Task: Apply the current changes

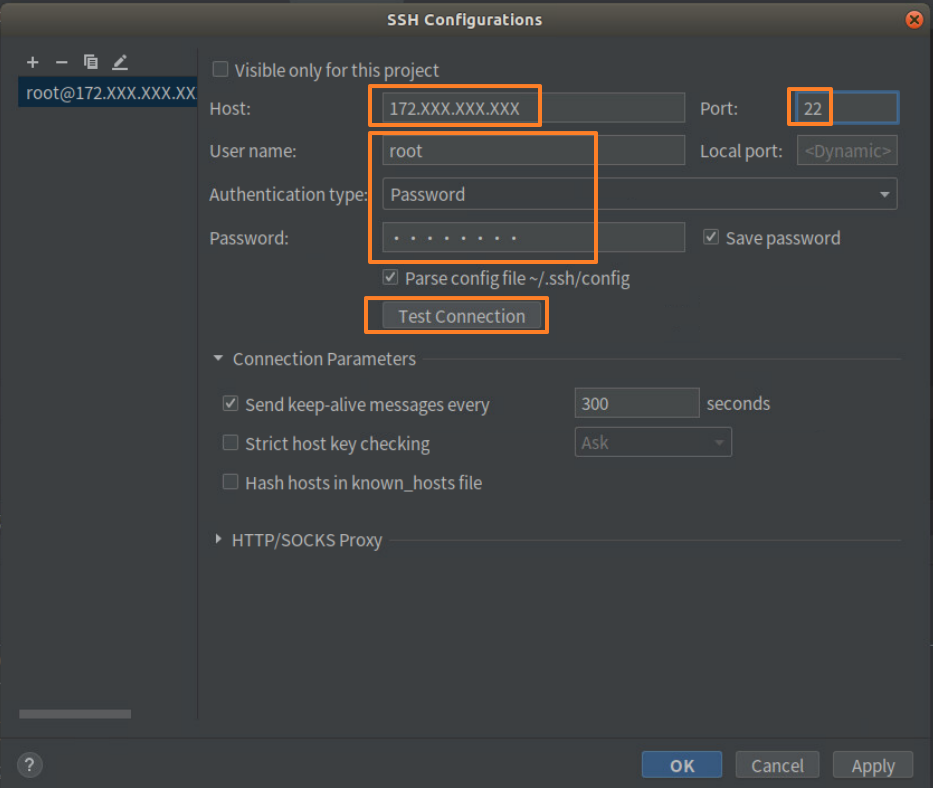Action: click(x=872, y=764)
